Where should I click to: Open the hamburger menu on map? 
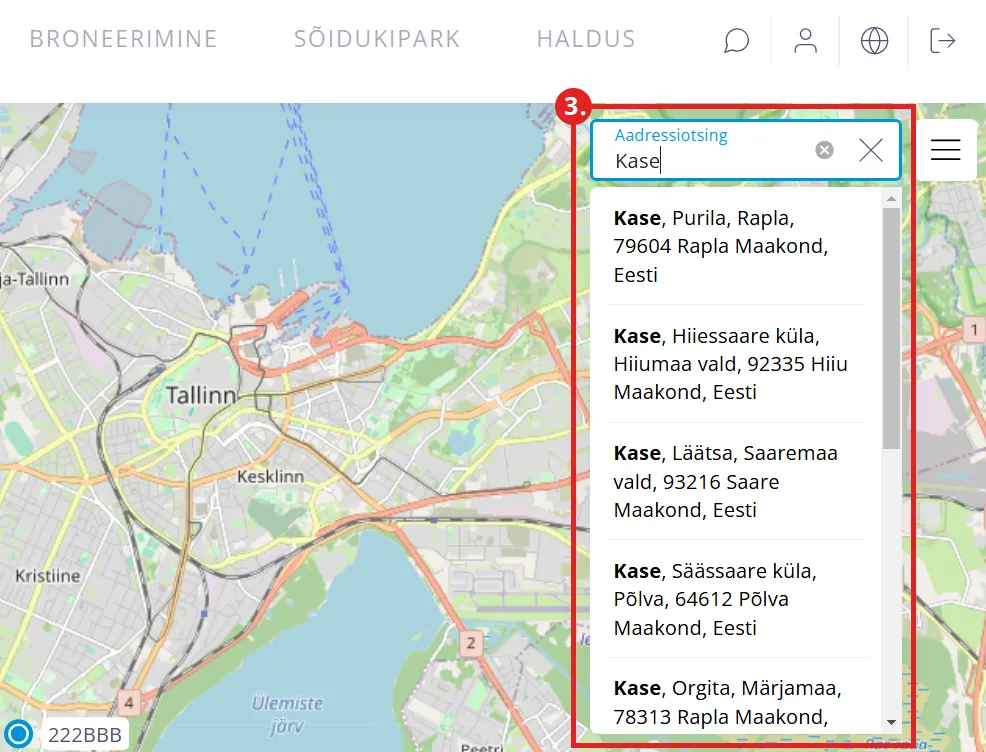[945, 150]
